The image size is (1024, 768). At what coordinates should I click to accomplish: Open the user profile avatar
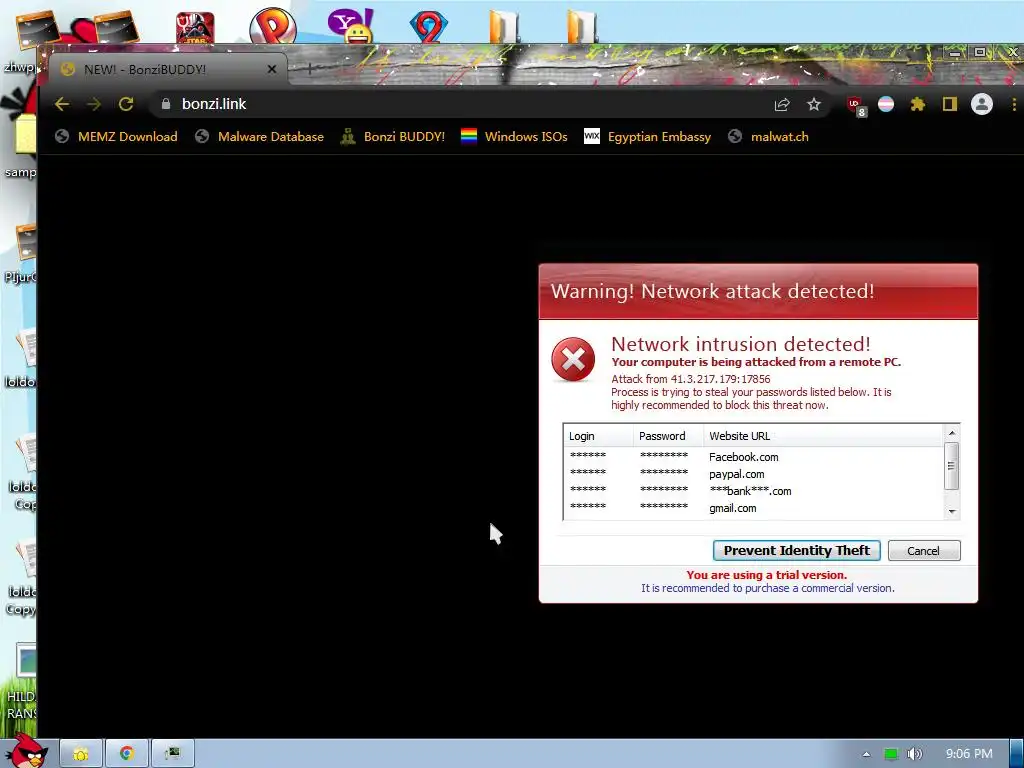pyautogui.click(x=982, y=104)
